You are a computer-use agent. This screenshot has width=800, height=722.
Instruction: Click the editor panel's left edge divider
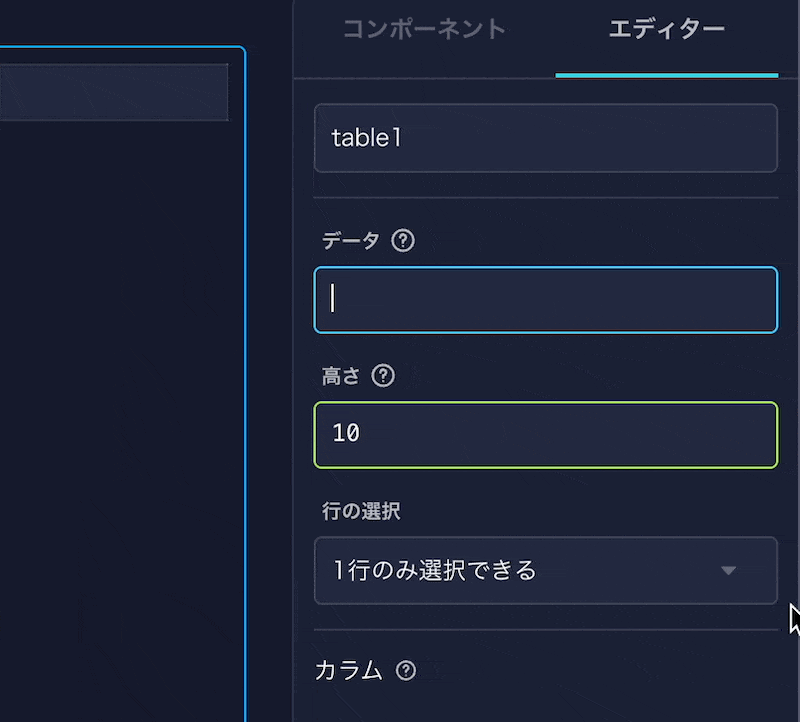pos(293,400)
